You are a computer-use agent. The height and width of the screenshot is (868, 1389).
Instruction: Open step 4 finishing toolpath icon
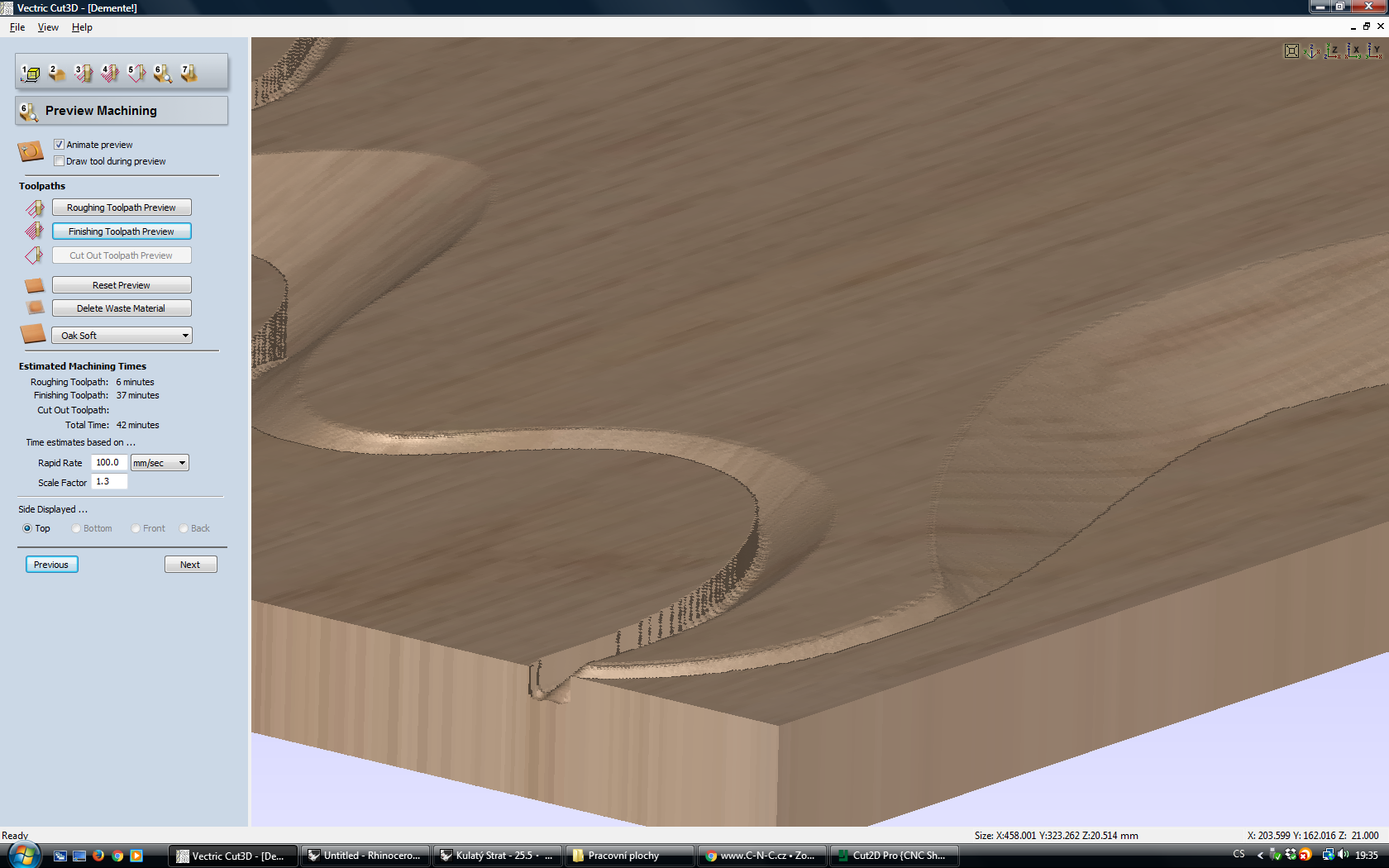(110, 74)
